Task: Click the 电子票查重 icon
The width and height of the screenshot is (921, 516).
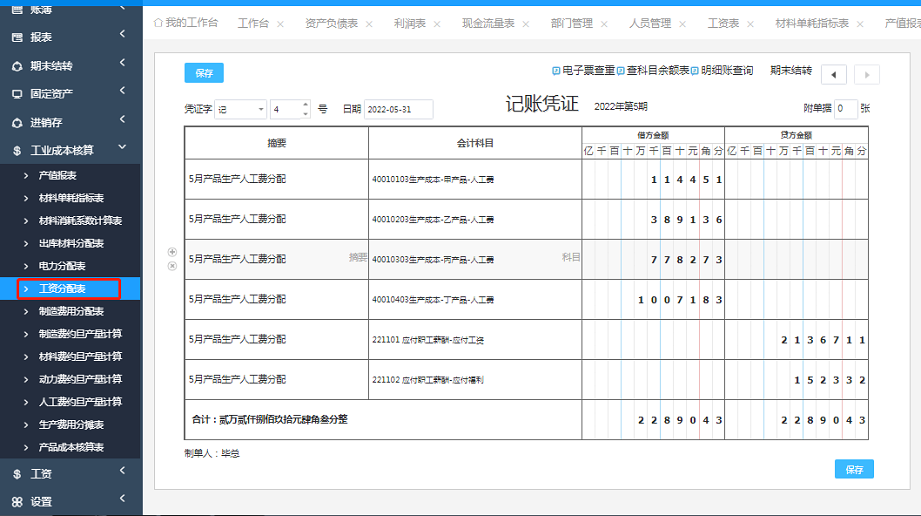Action: [x=556, y=71]
